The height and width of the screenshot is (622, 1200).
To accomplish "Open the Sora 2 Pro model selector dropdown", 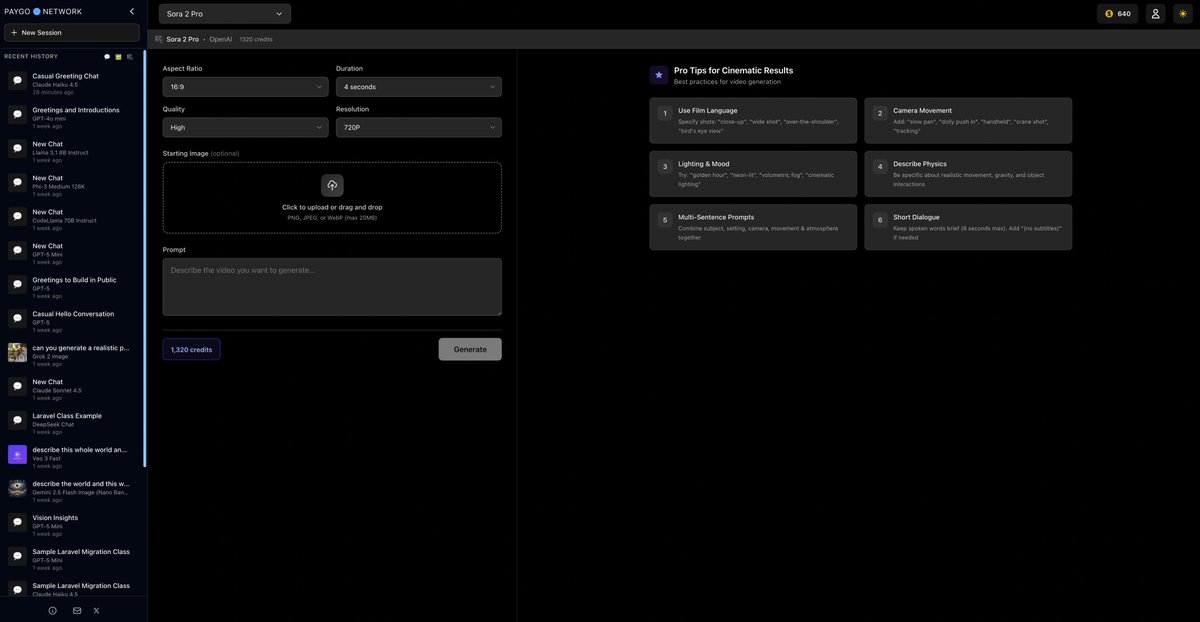I will pyautogui.click(x=225, y=14).
